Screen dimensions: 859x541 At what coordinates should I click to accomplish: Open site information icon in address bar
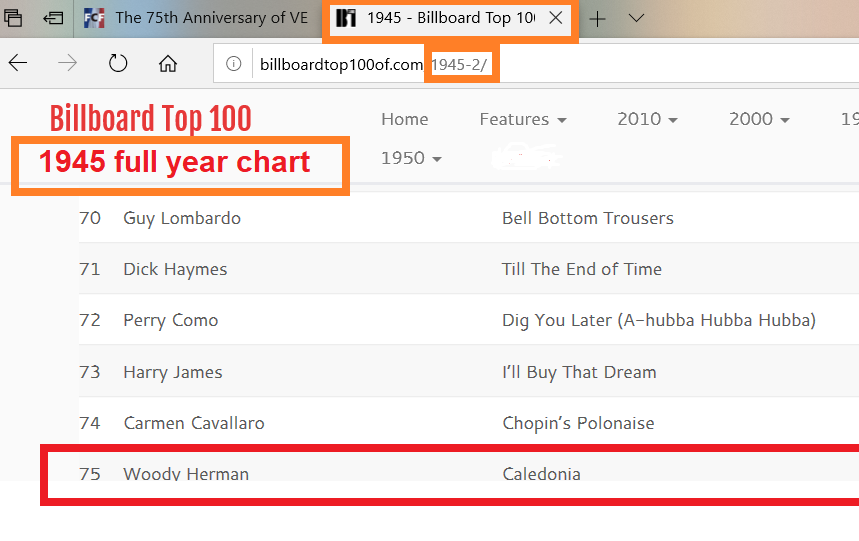coord(233,64)
